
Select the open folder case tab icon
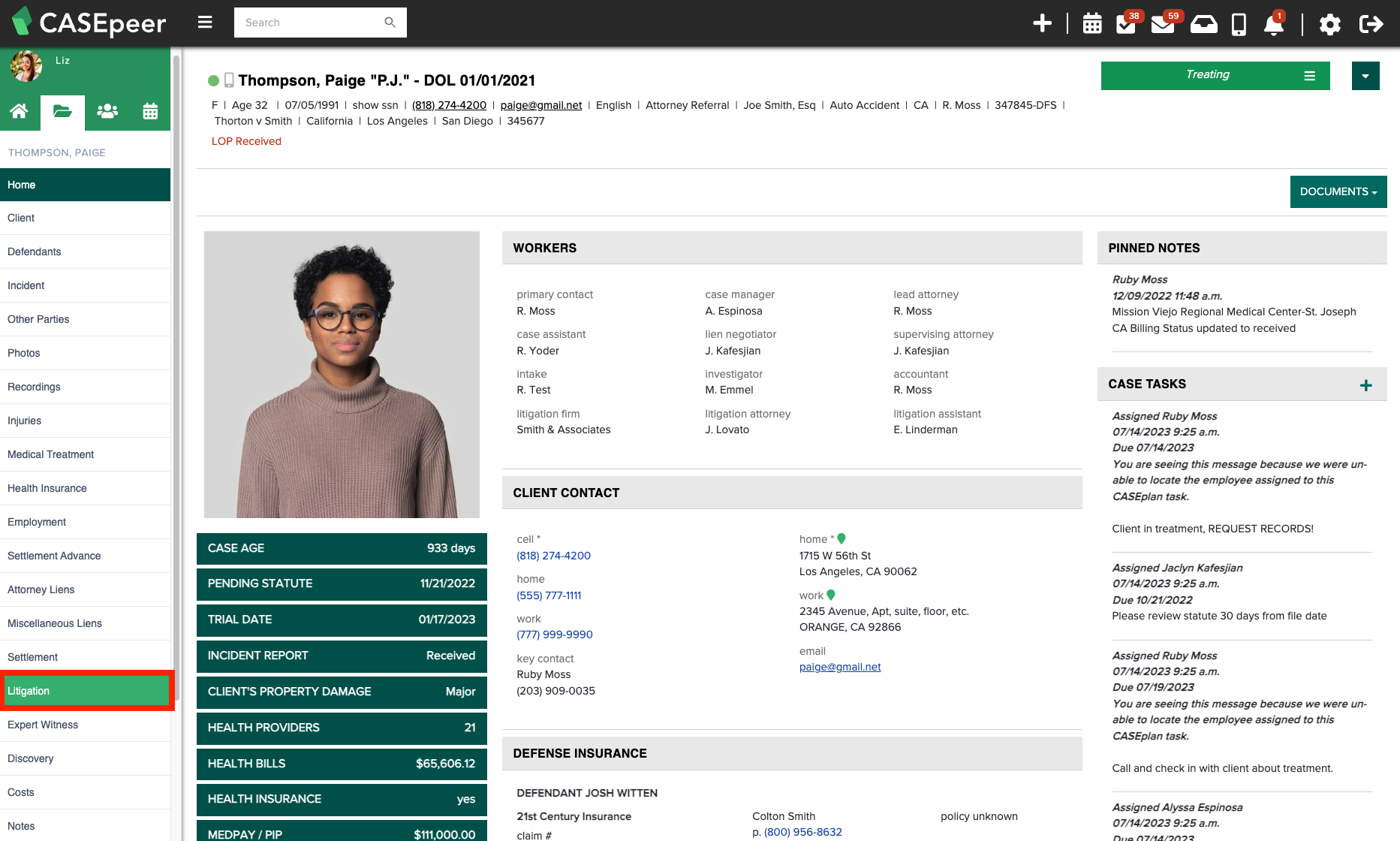(62, 111)
